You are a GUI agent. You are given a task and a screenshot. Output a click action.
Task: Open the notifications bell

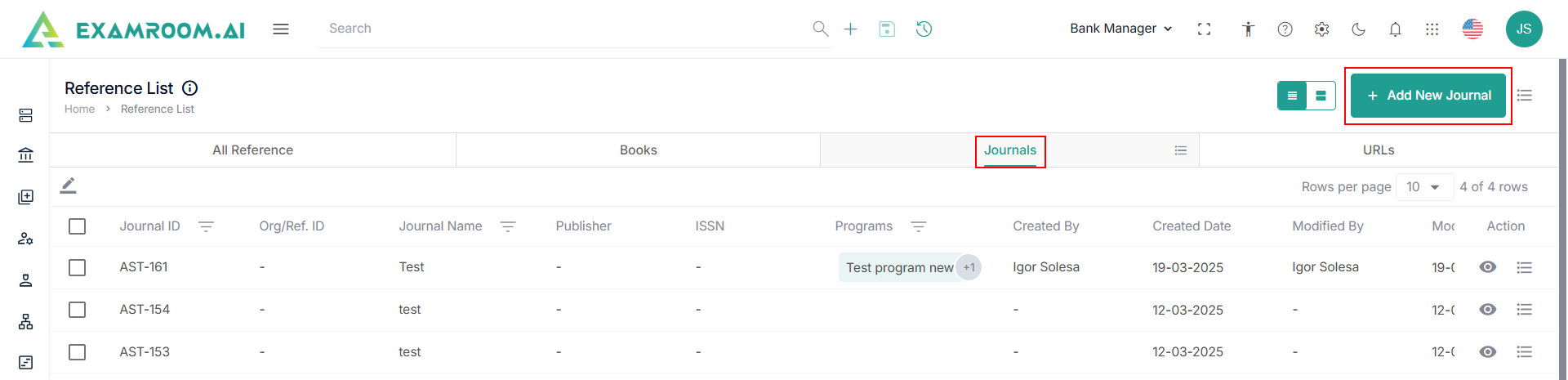[x=1395, y=29]
